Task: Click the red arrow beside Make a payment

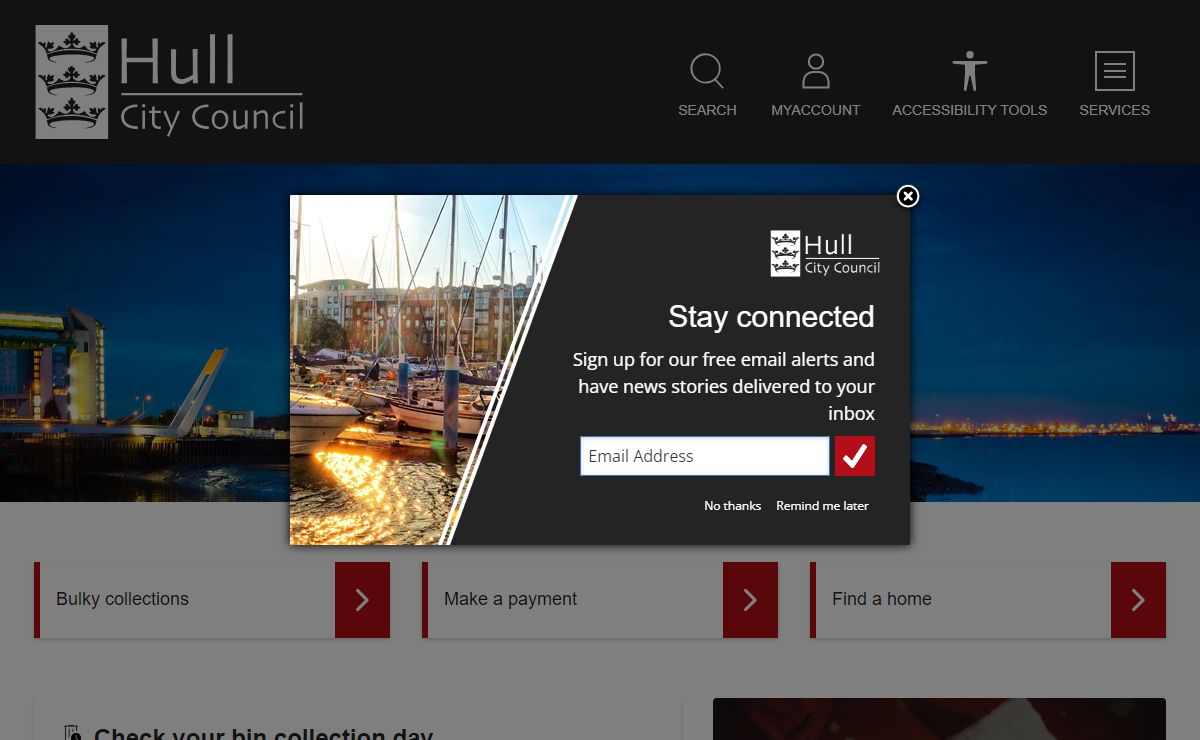Action: [750, 600]
